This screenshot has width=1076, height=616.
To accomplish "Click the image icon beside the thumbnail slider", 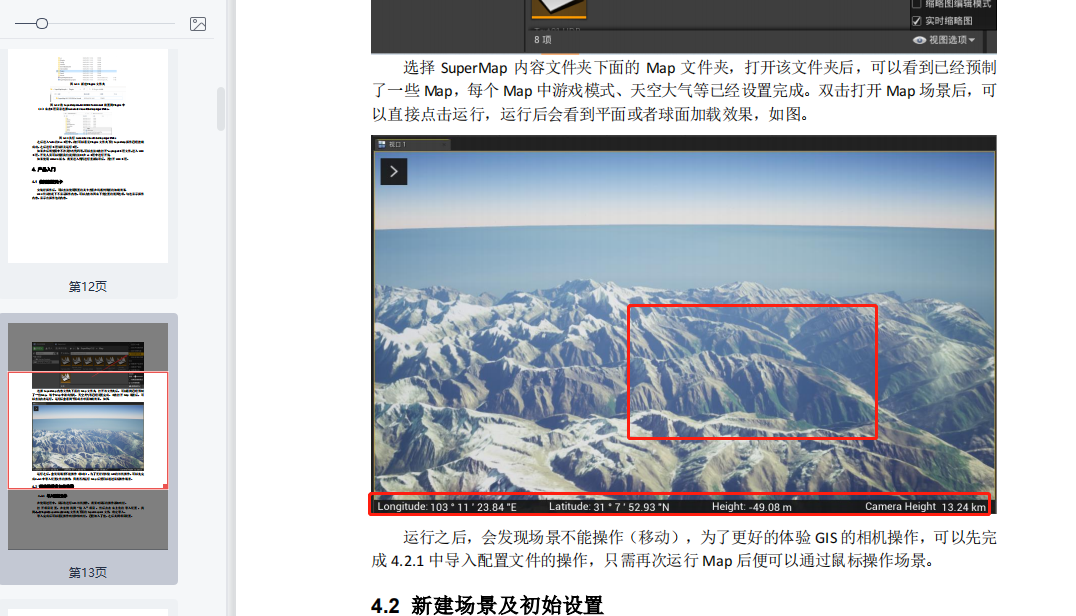I will tap(198, 24).
